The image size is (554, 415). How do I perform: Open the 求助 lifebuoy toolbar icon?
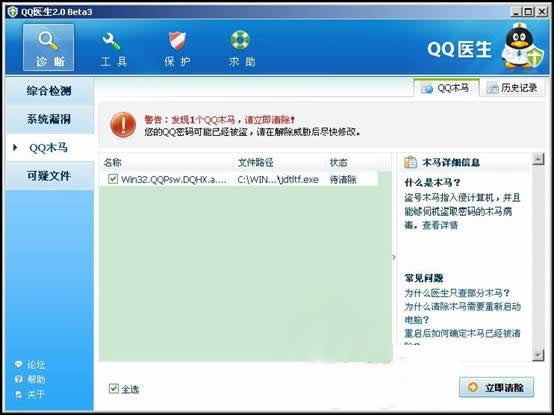(x=241, y=40)
